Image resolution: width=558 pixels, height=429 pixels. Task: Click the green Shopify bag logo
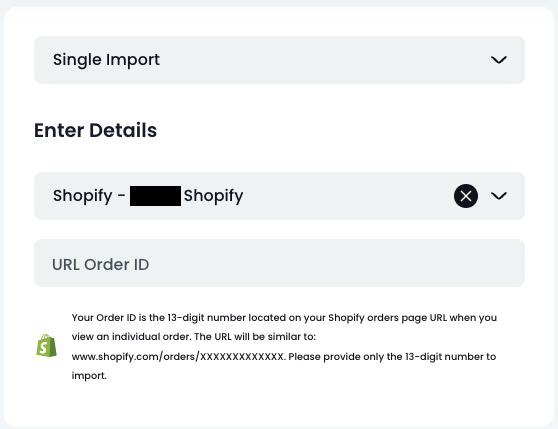(46, 345)
